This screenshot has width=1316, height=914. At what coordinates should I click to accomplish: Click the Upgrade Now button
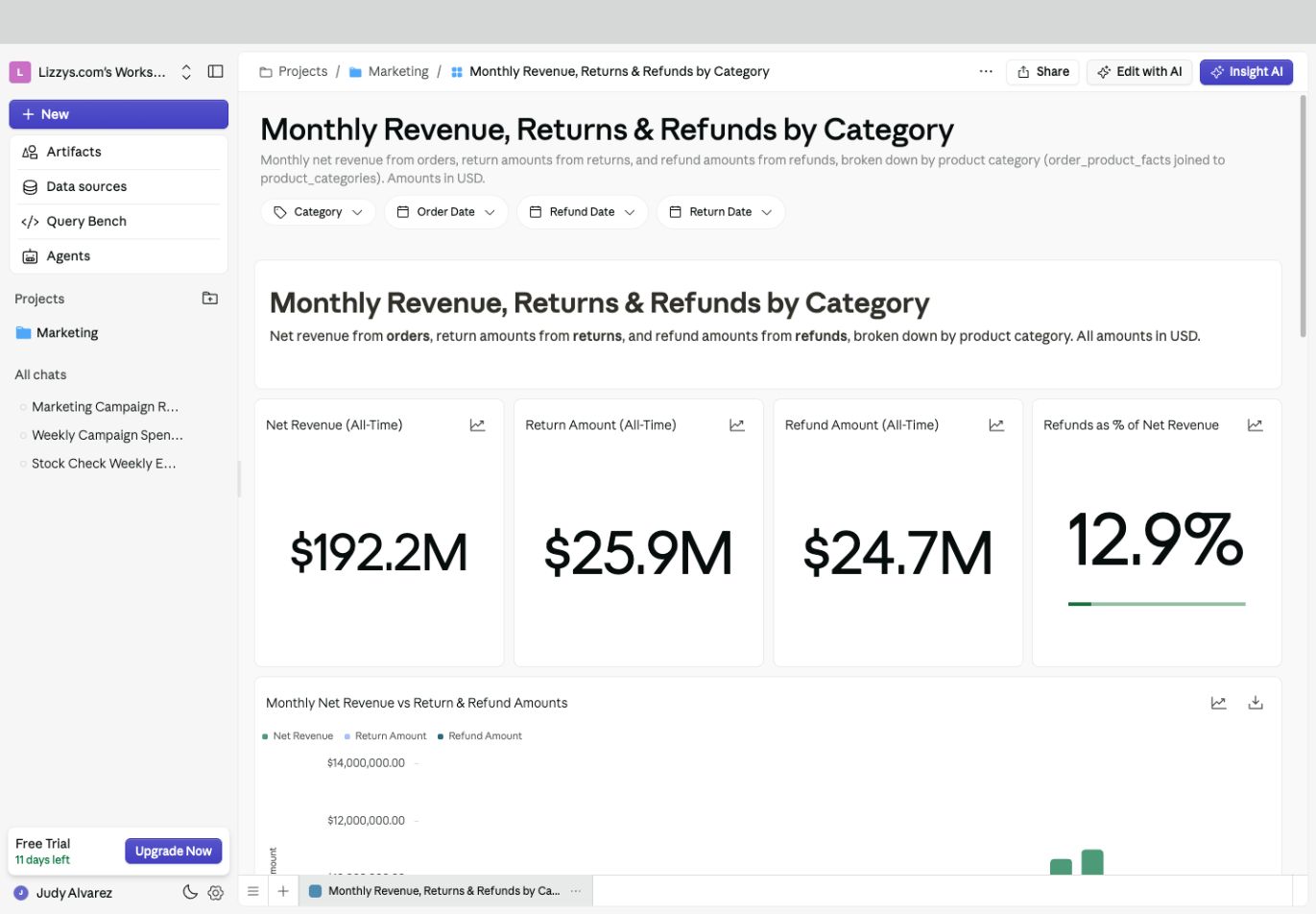pos(173,851)
